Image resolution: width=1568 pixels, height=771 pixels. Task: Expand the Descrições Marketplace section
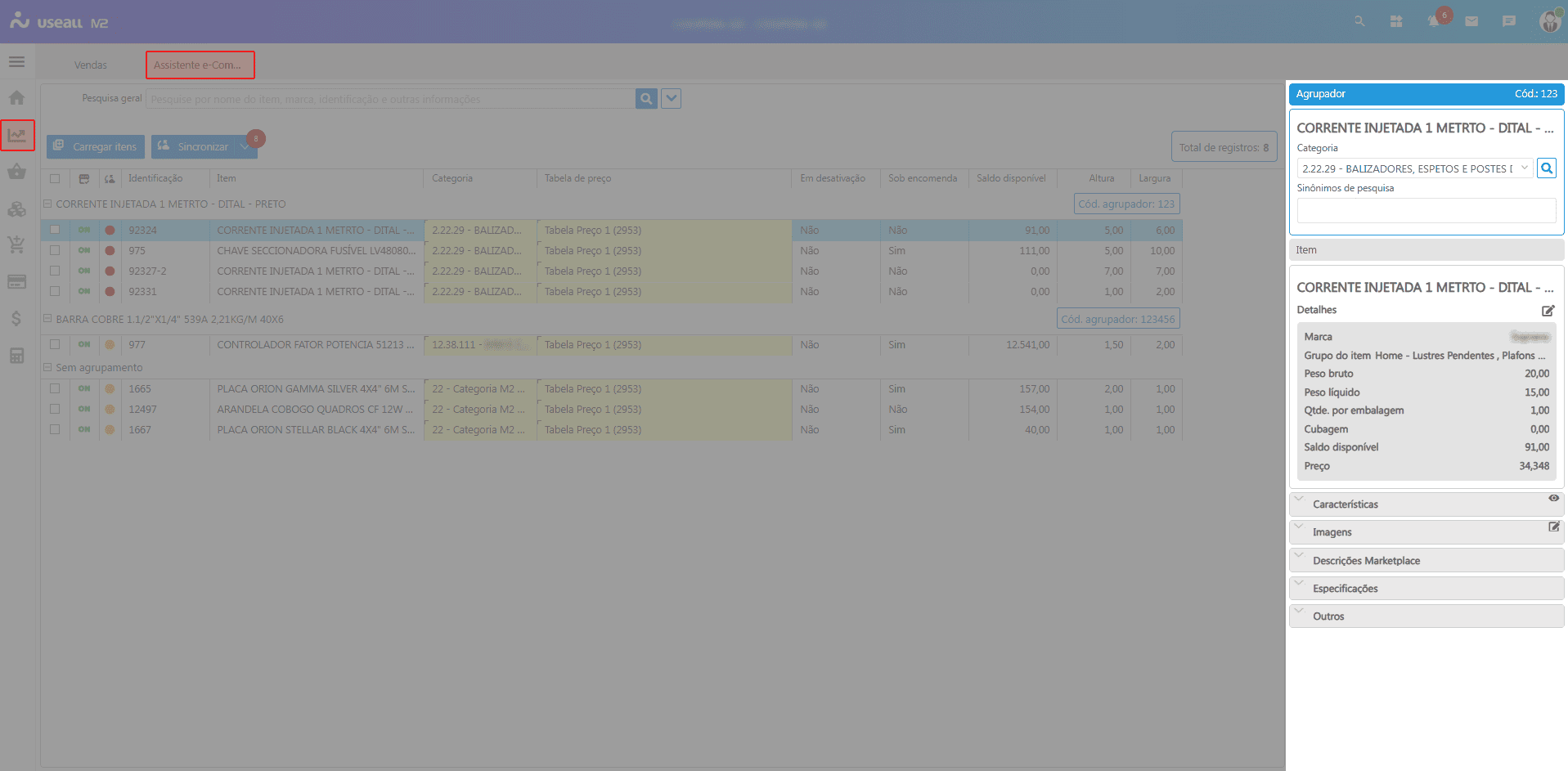click(x=1366, y=561)
